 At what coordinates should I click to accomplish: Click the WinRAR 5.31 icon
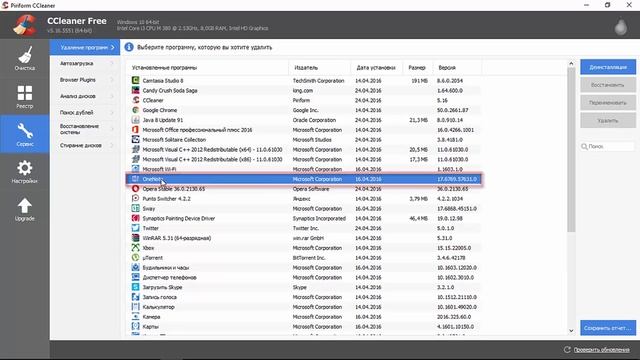(136, 238)
